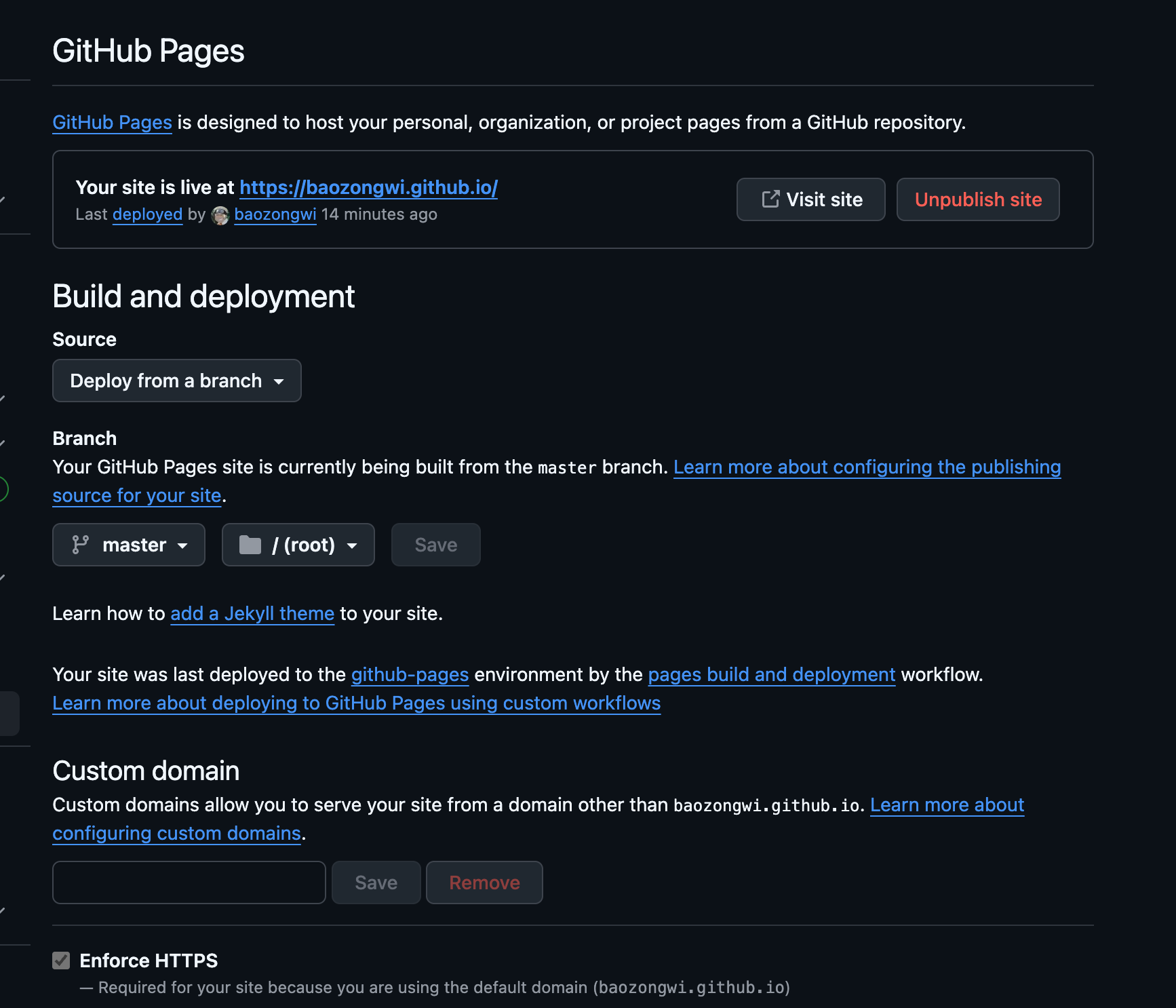Screen dimensions: 1176x1008
Task: Click the baozongwi username link
Action: click(x=275, y=214)
